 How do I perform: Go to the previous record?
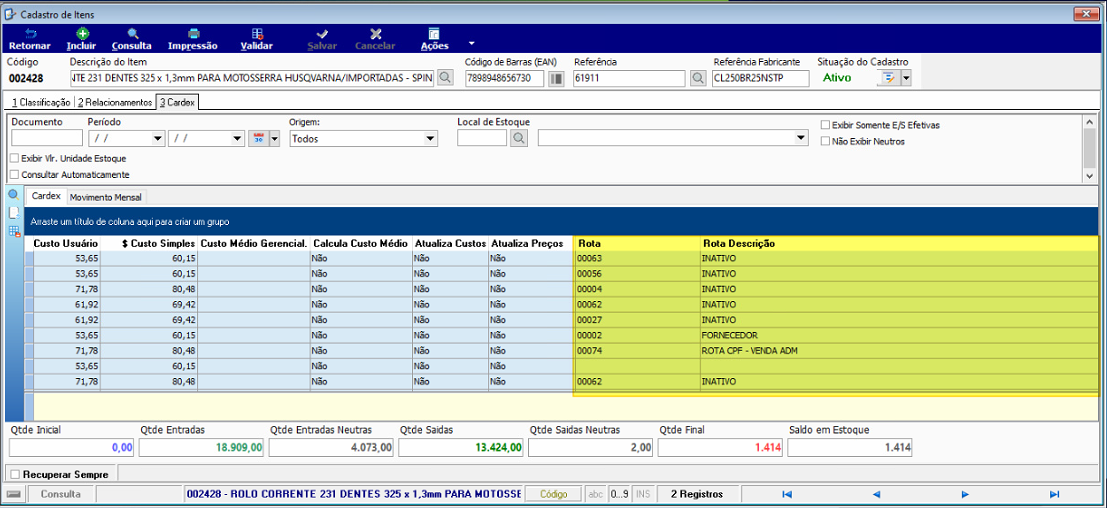876,494
